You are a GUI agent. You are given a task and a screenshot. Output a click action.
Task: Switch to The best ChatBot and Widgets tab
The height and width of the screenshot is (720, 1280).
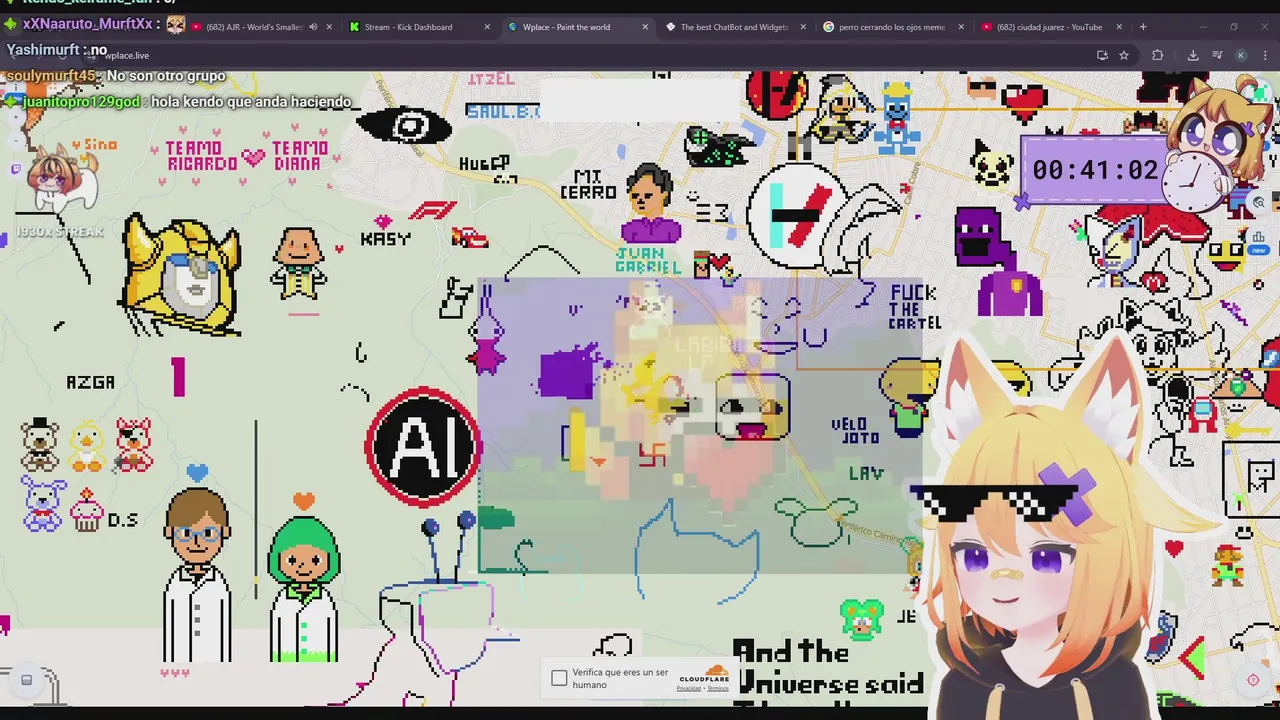tap(733, 27)
